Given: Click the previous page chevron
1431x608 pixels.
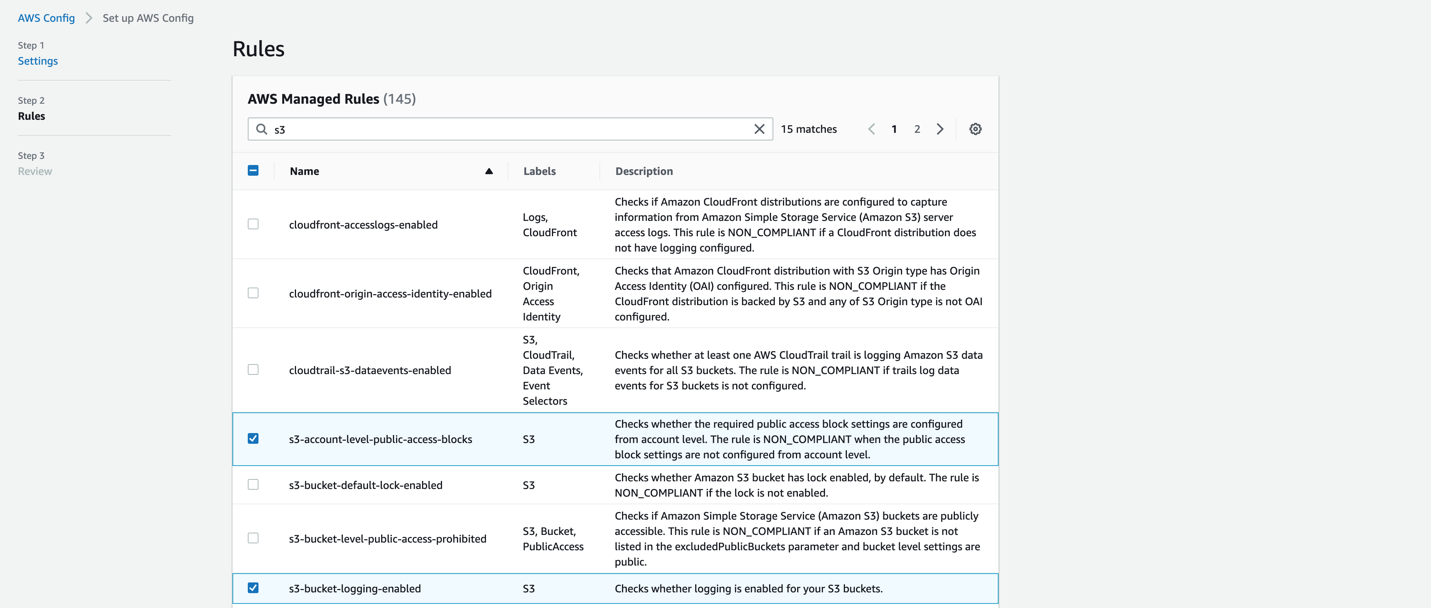Looking at the screenshot, I should tap(870, 128).
